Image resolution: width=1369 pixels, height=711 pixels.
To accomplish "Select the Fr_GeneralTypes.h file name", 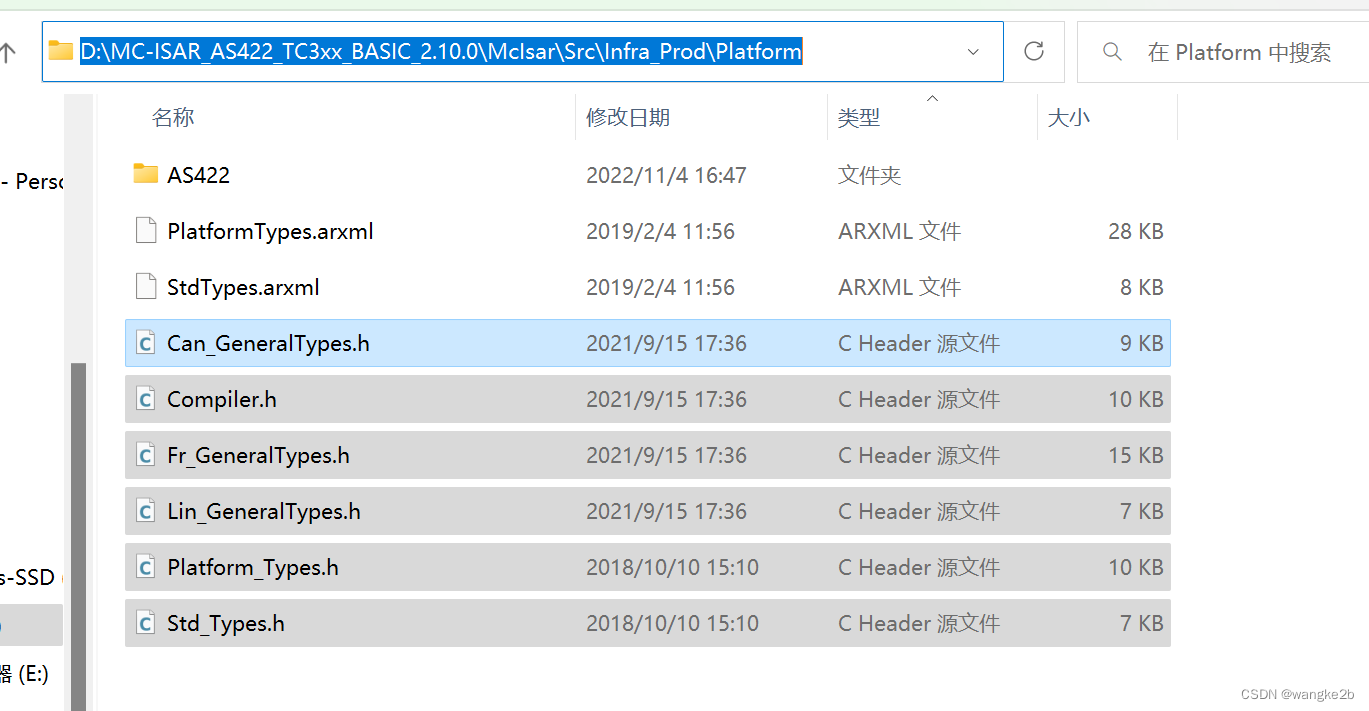I will 258,455.
